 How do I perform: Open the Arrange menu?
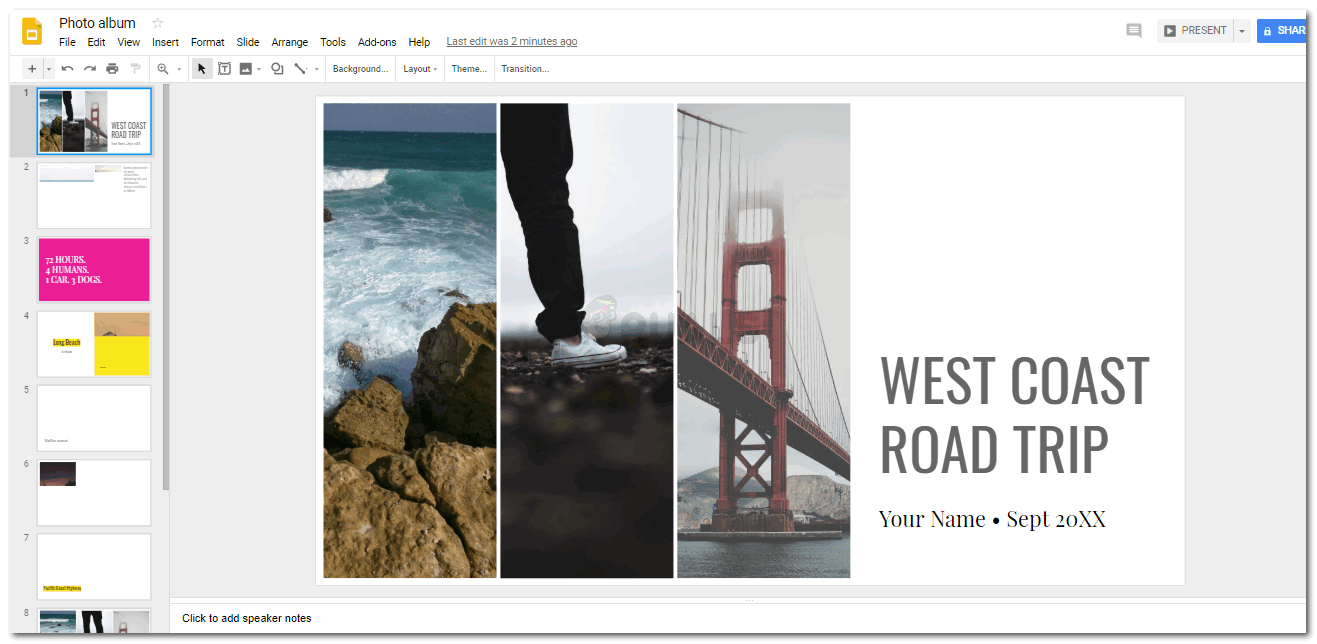tap(290, 42)
